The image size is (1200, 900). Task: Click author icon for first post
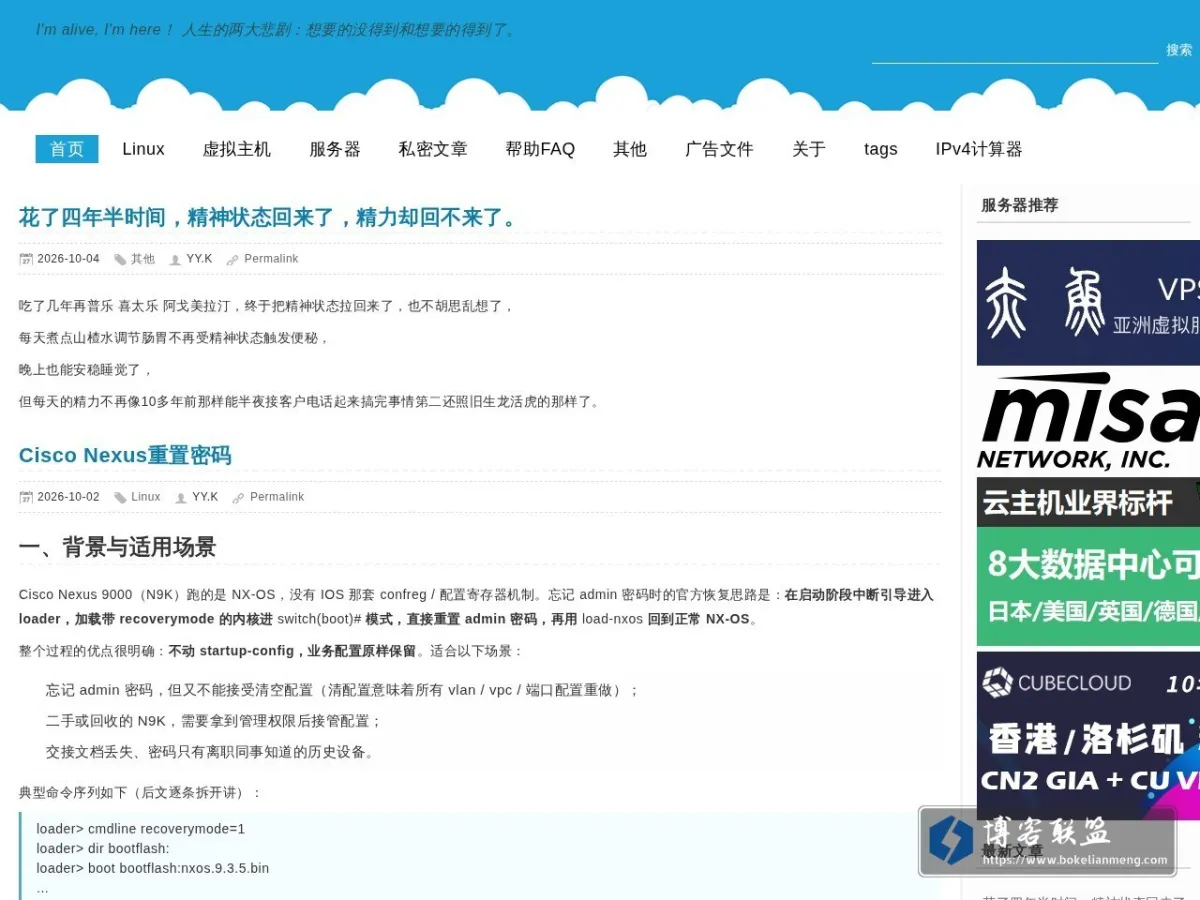click(175, 260)
